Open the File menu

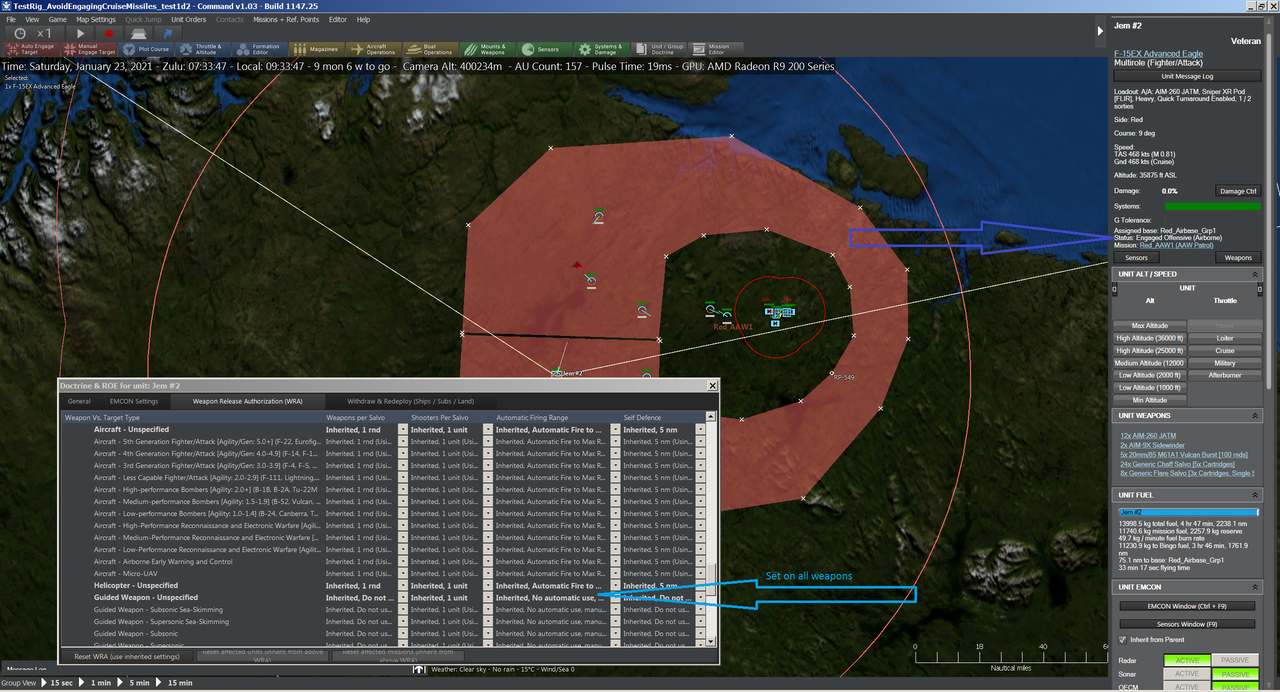pyautogui.click(x=9, y=19)
